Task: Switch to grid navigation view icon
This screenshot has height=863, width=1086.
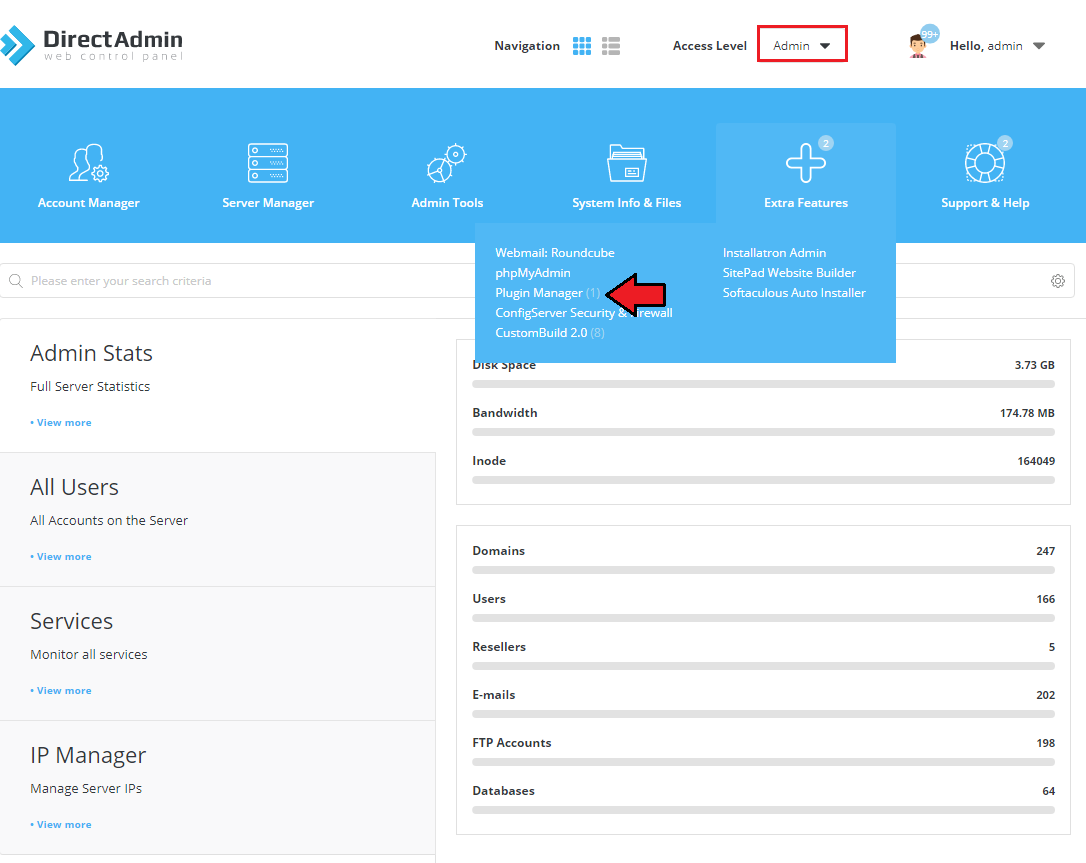Action: pos(582,46)
